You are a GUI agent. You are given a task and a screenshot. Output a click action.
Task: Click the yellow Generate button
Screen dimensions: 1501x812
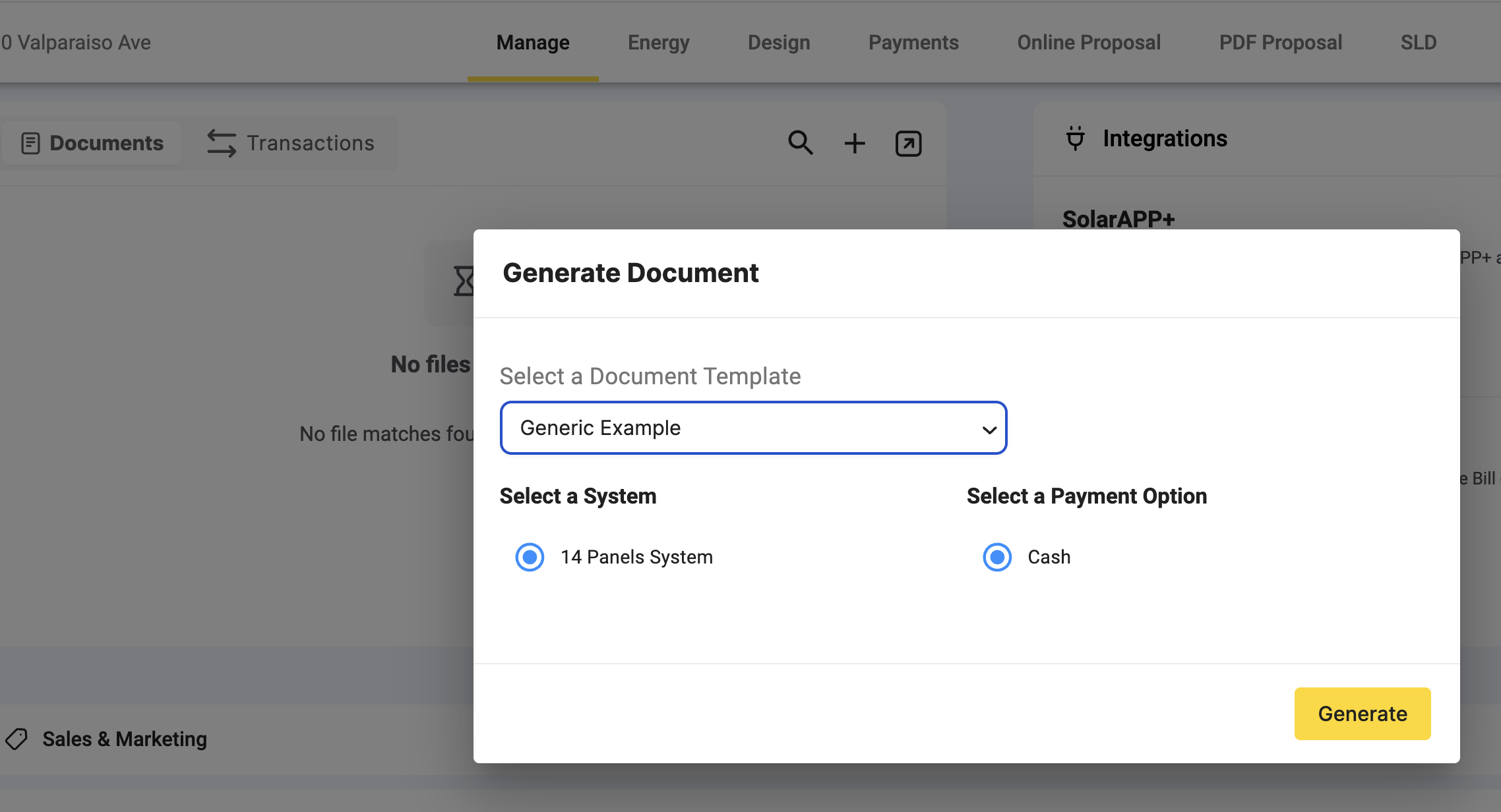[1363, 714]
